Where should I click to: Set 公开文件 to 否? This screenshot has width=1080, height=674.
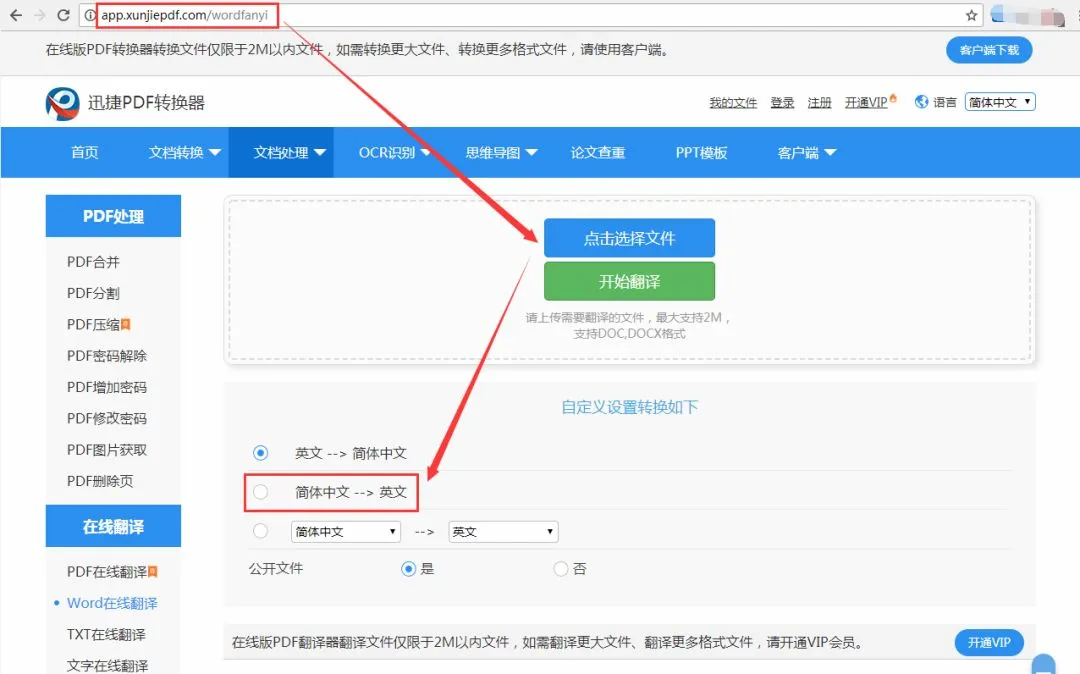click(x=561, y=569)
